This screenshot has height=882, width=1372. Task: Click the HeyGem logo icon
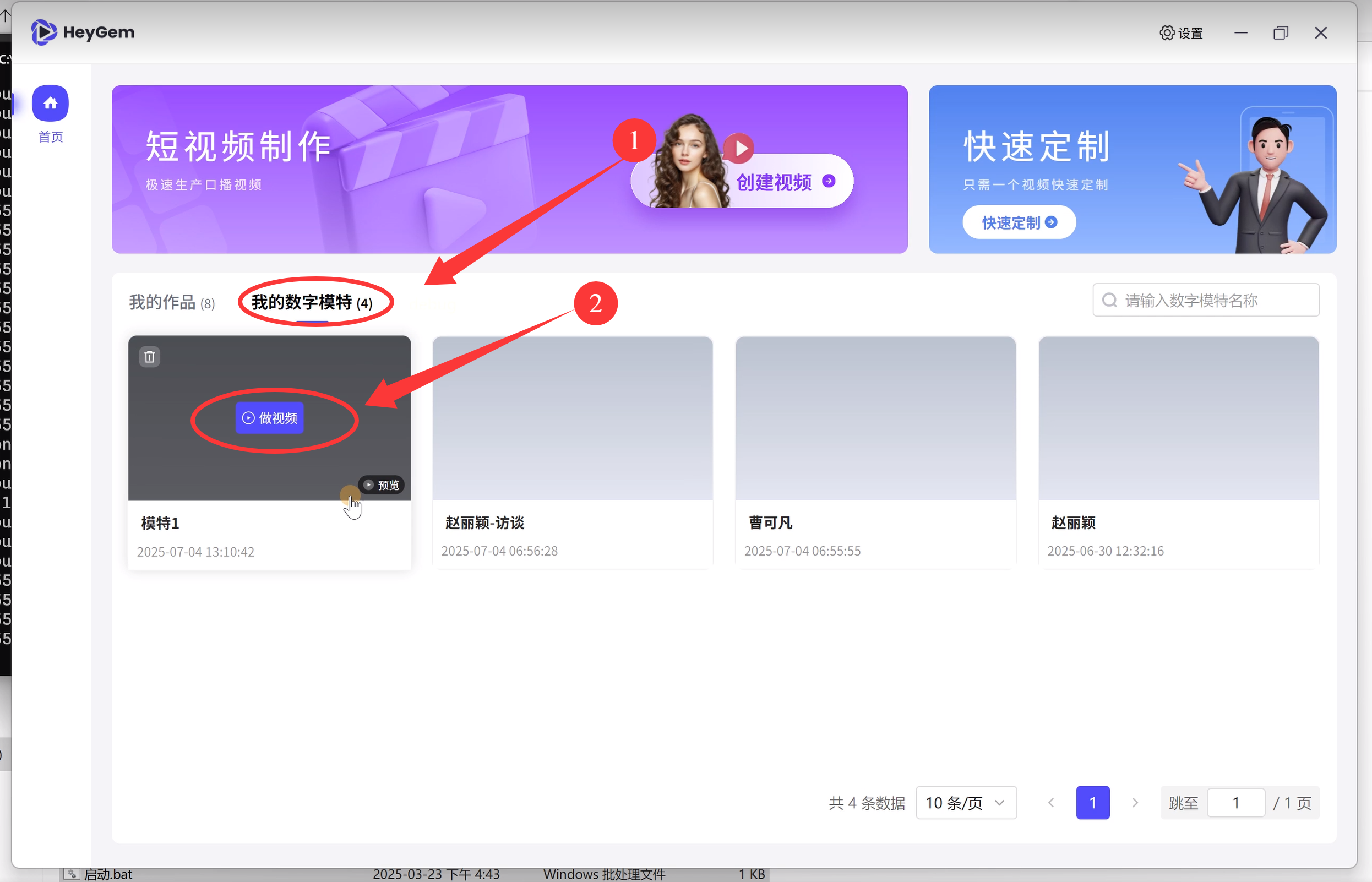point(43,32)
